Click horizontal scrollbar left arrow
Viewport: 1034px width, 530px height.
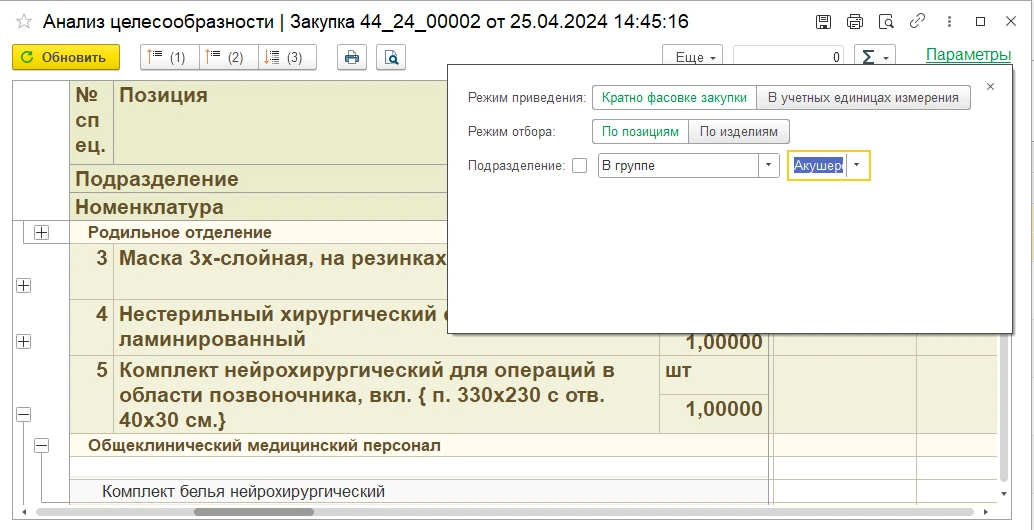pos(24,512)
